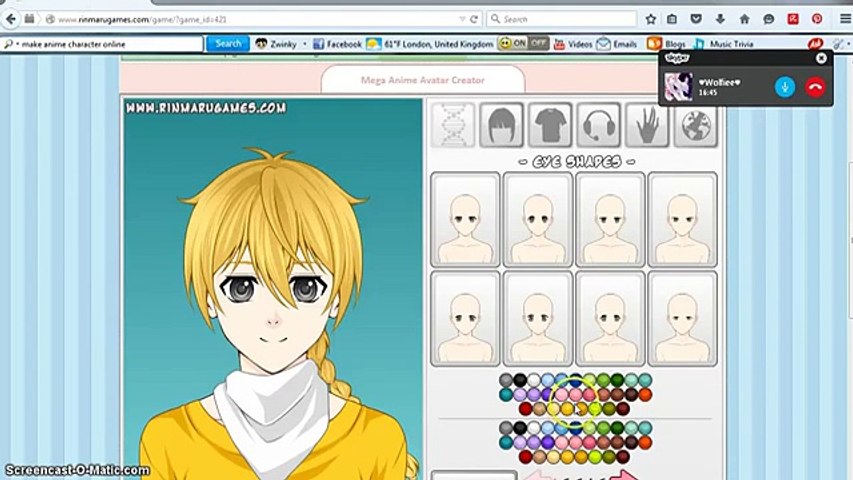Open the Facebook toolbar link
Viewport: 853px width, 480px height.
coord(337,44)
